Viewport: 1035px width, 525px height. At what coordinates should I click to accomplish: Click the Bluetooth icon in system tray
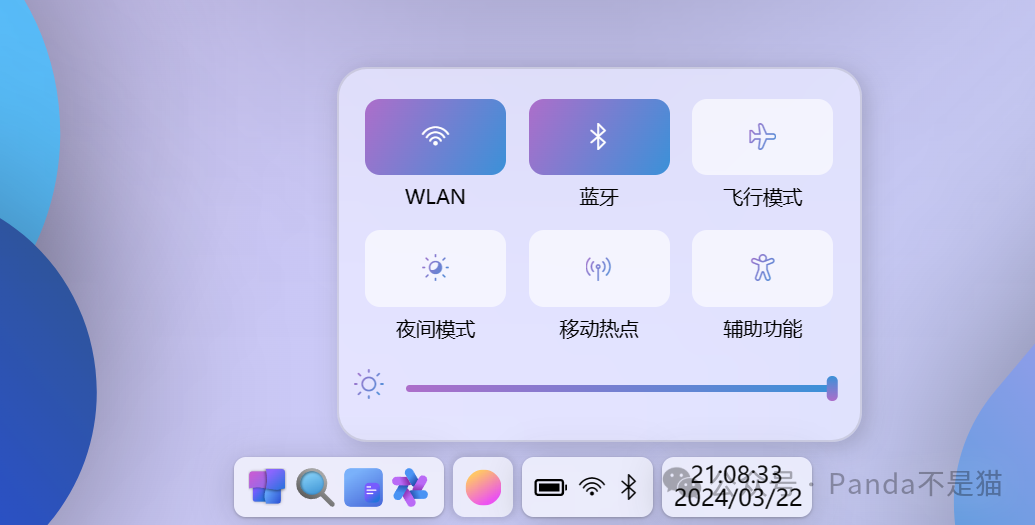628,487
